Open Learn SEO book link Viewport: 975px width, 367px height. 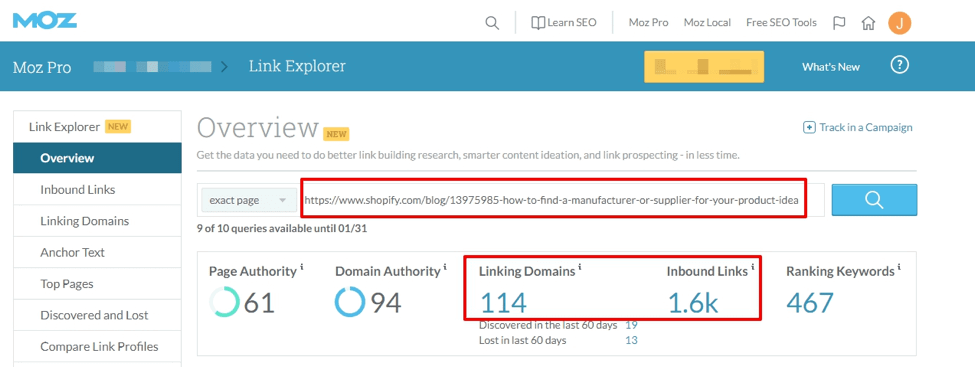click(563, 22)
